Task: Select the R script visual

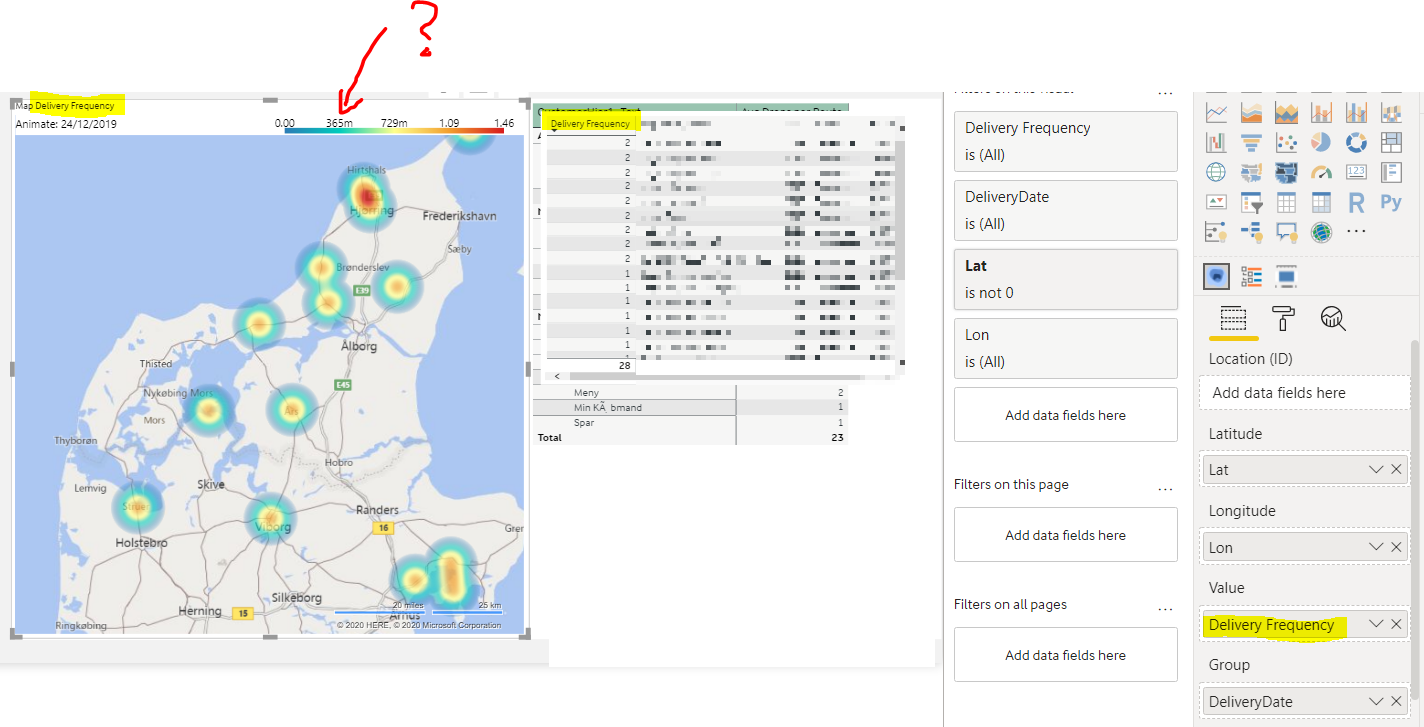Action: (x=1356, y=203)
